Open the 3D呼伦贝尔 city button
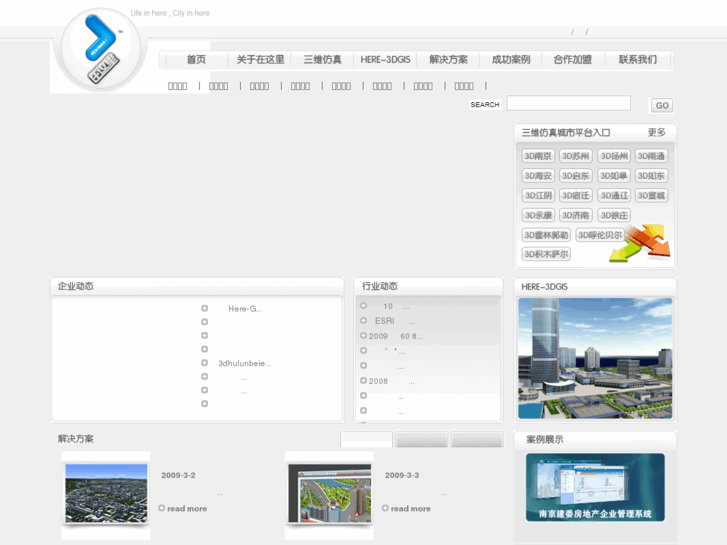727x545 pixels. 600,235
